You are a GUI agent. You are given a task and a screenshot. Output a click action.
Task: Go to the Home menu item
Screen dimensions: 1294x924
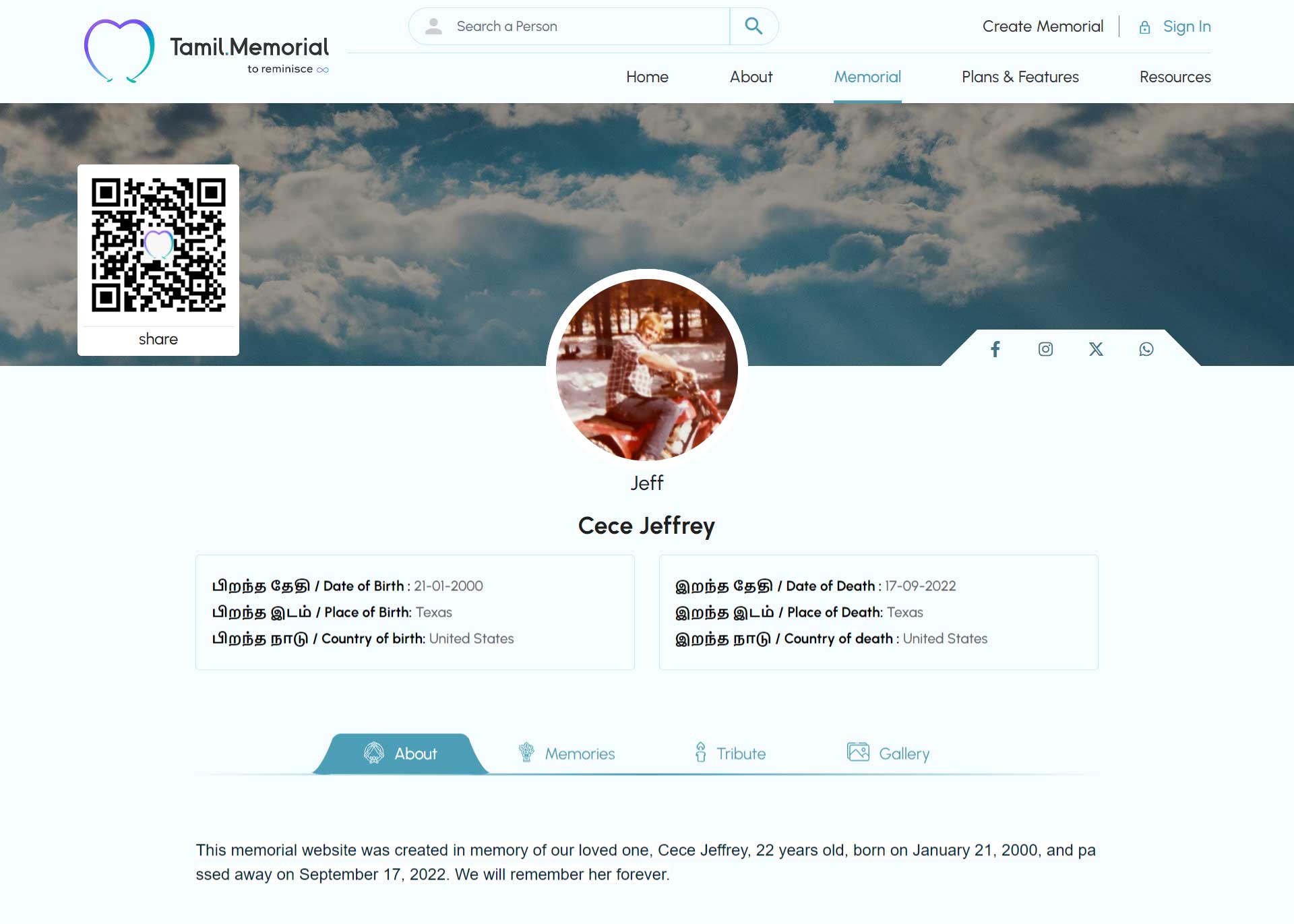pyautogui.click(x=647, y=77)
